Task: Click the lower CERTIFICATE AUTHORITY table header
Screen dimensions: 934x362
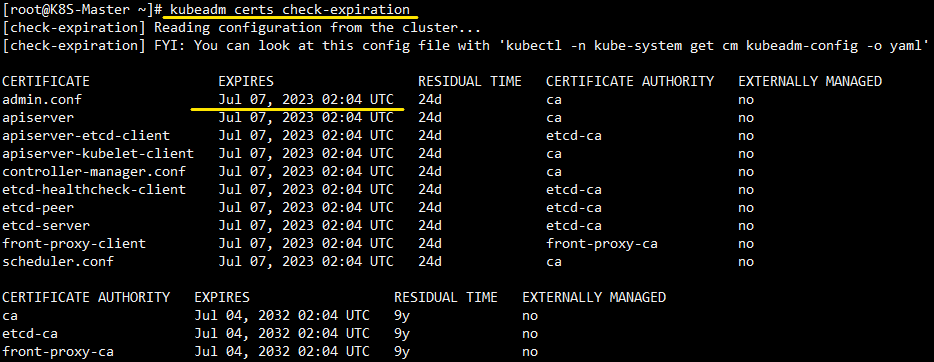Action: pos(86,297)
